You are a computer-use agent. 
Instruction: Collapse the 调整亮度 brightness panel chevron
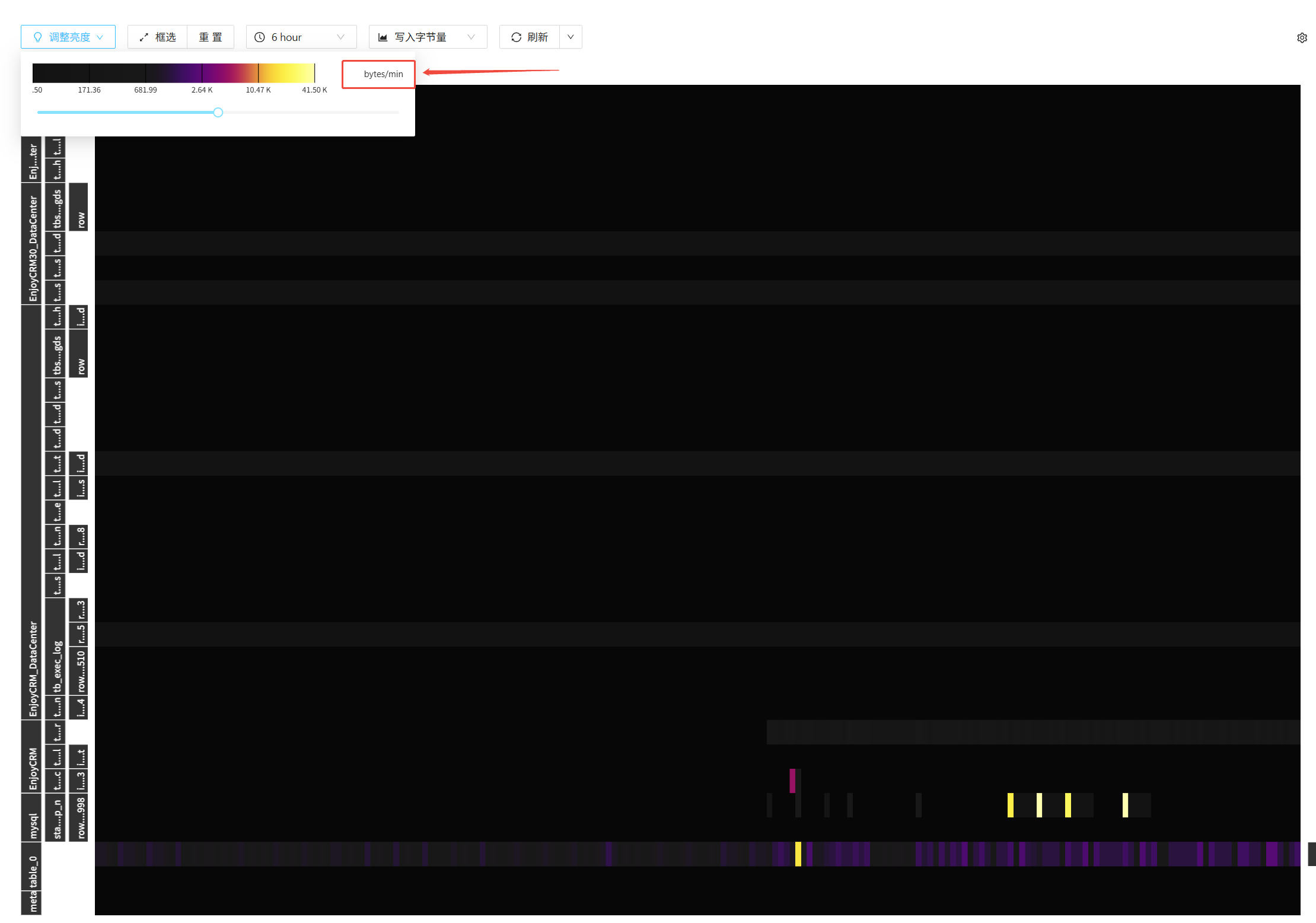100,37
